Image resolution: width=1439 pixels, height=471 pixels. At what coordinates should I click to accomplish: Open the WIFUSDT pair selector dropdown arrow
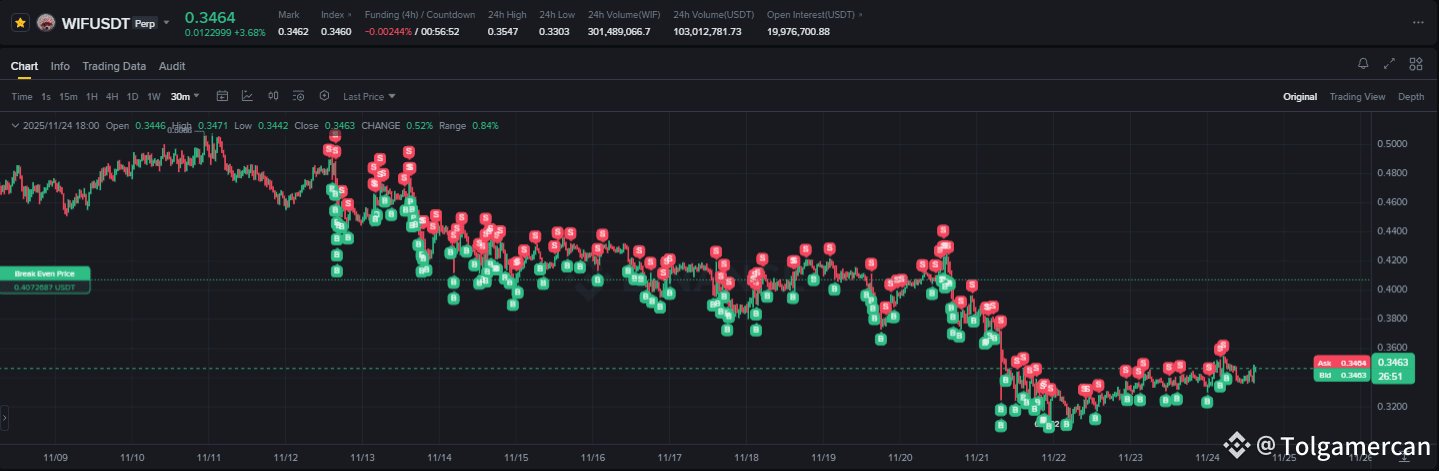tap(166, 22)
